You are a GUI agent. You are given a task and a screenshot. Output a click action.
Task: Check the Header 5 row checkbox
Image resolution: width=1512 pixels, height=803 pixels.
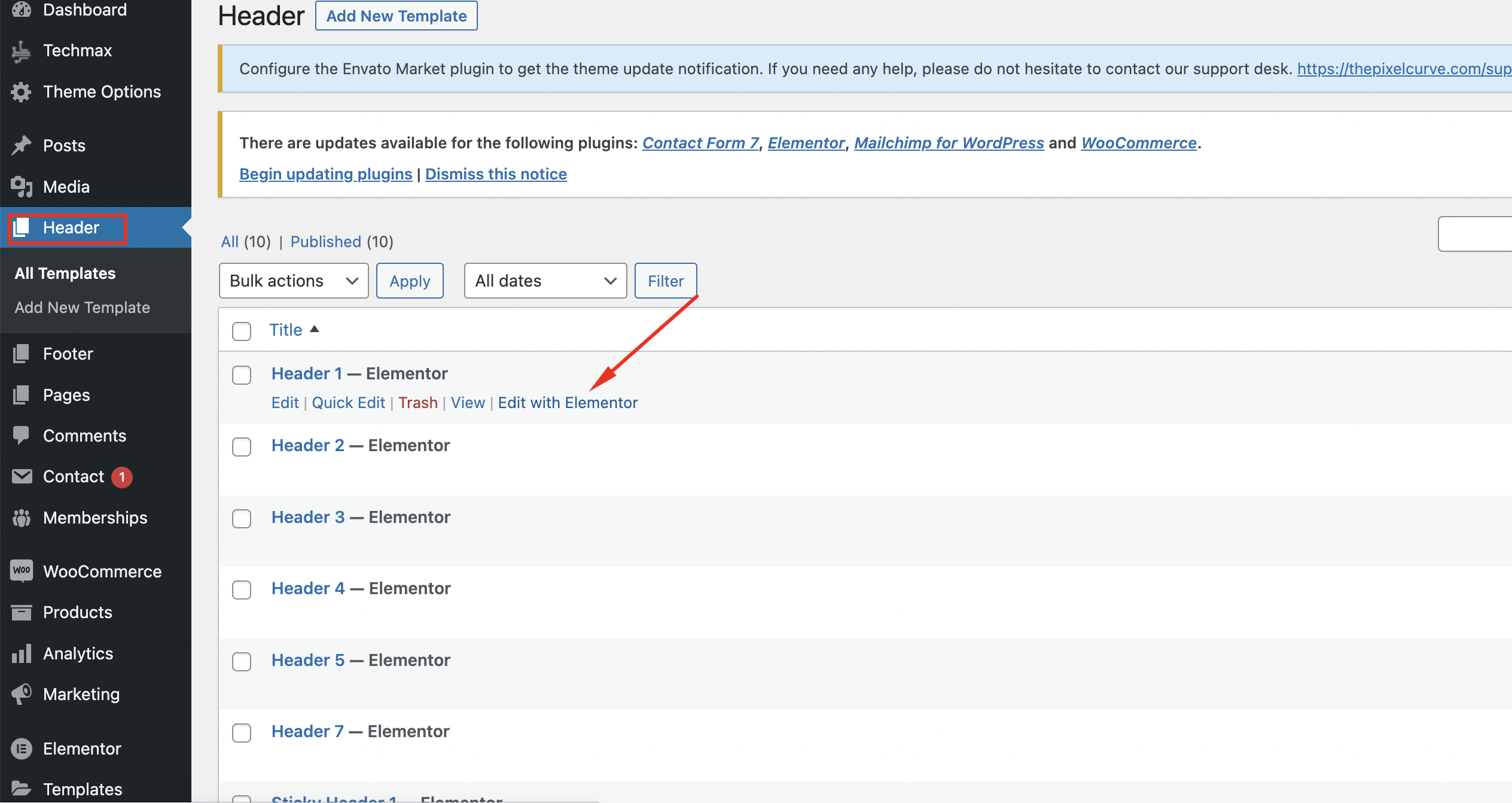point(242,661)
